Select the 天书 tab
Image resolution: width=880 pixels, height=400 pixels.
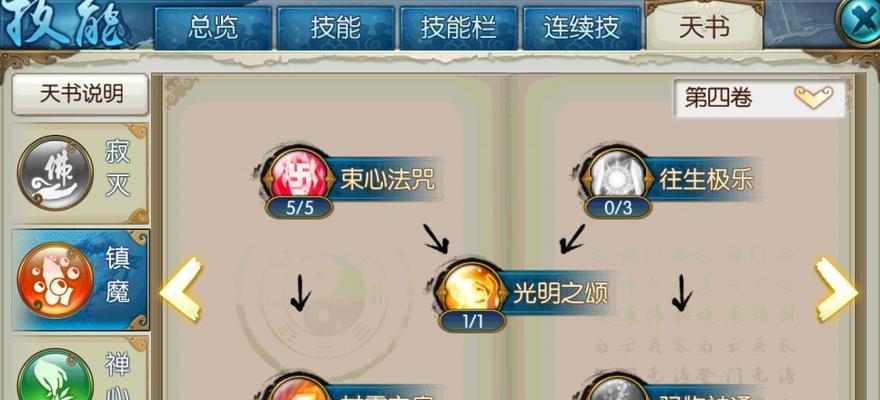704,26
